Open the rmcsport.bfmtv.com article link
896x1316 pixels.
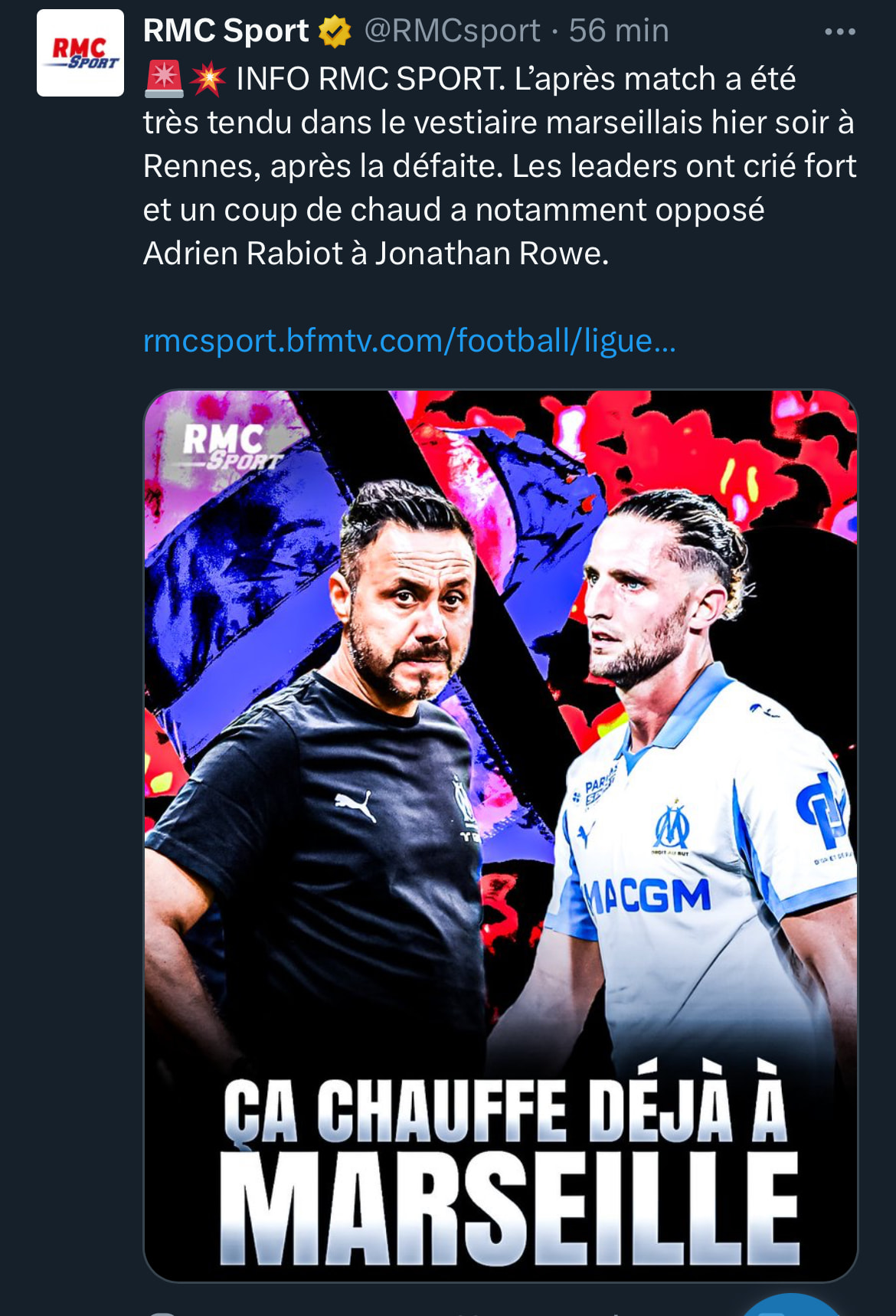pyautogui.click(x=410, y=340)
